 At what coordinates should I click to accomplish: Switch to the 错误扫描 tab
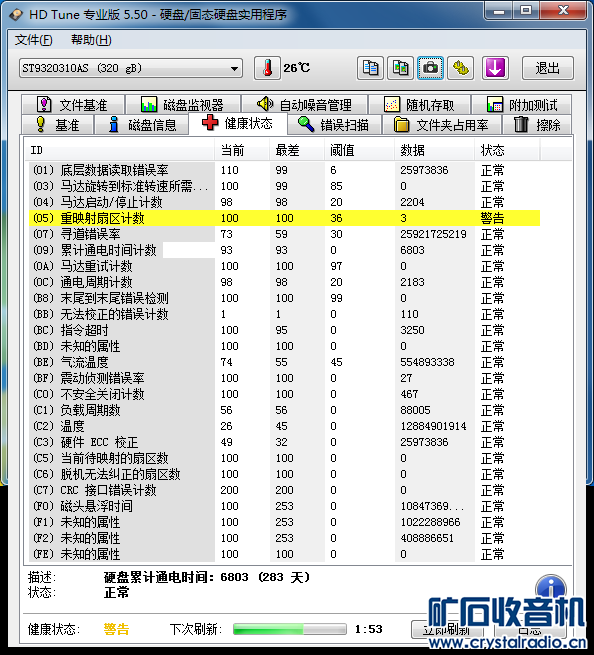334,124
